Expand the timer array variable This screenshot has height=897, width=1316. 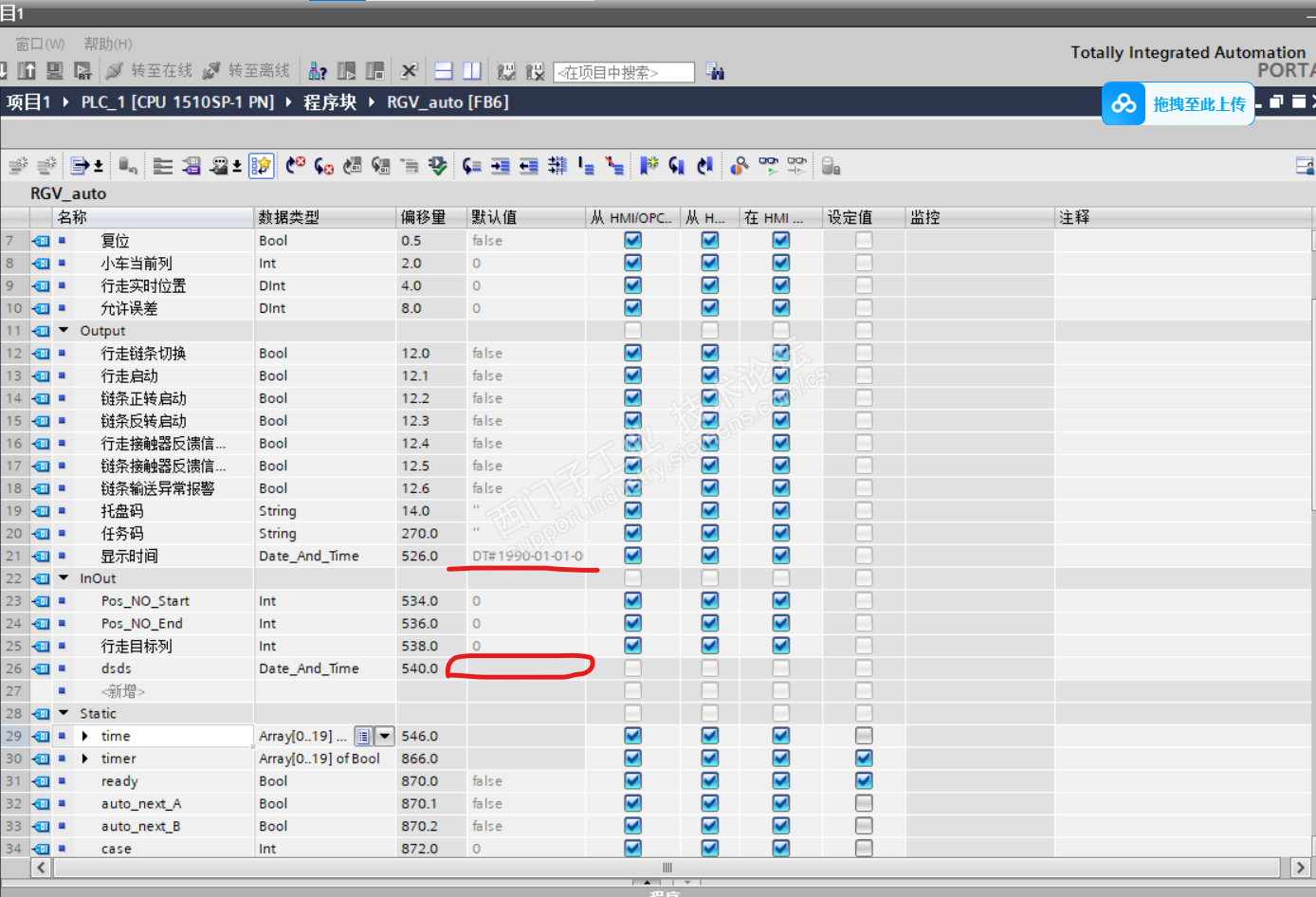coord(85,759)
